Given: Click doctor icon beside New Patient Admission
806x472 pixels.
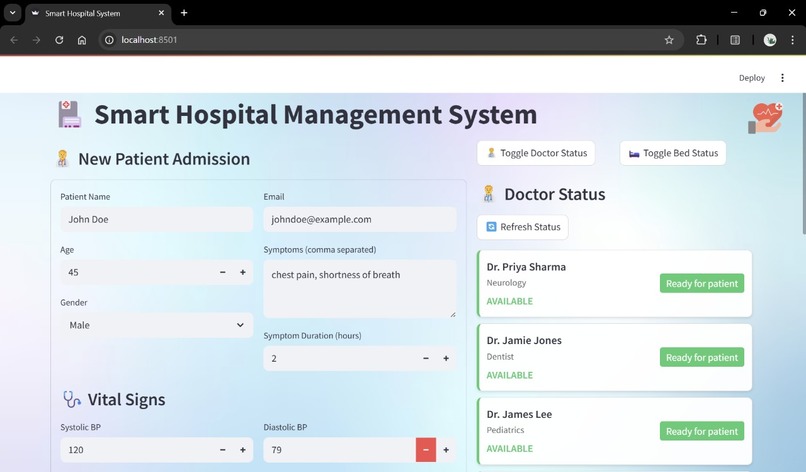Looking at the screenshot, I should 63,158.
